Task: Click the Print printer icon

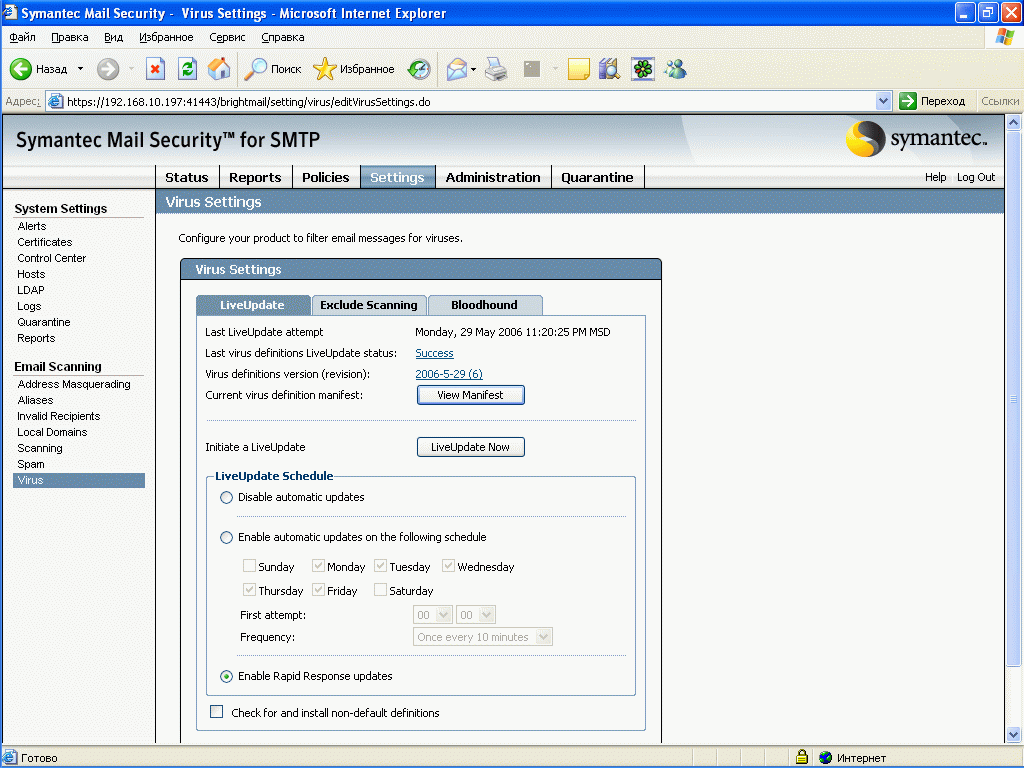Action: [x=496, y=69]
